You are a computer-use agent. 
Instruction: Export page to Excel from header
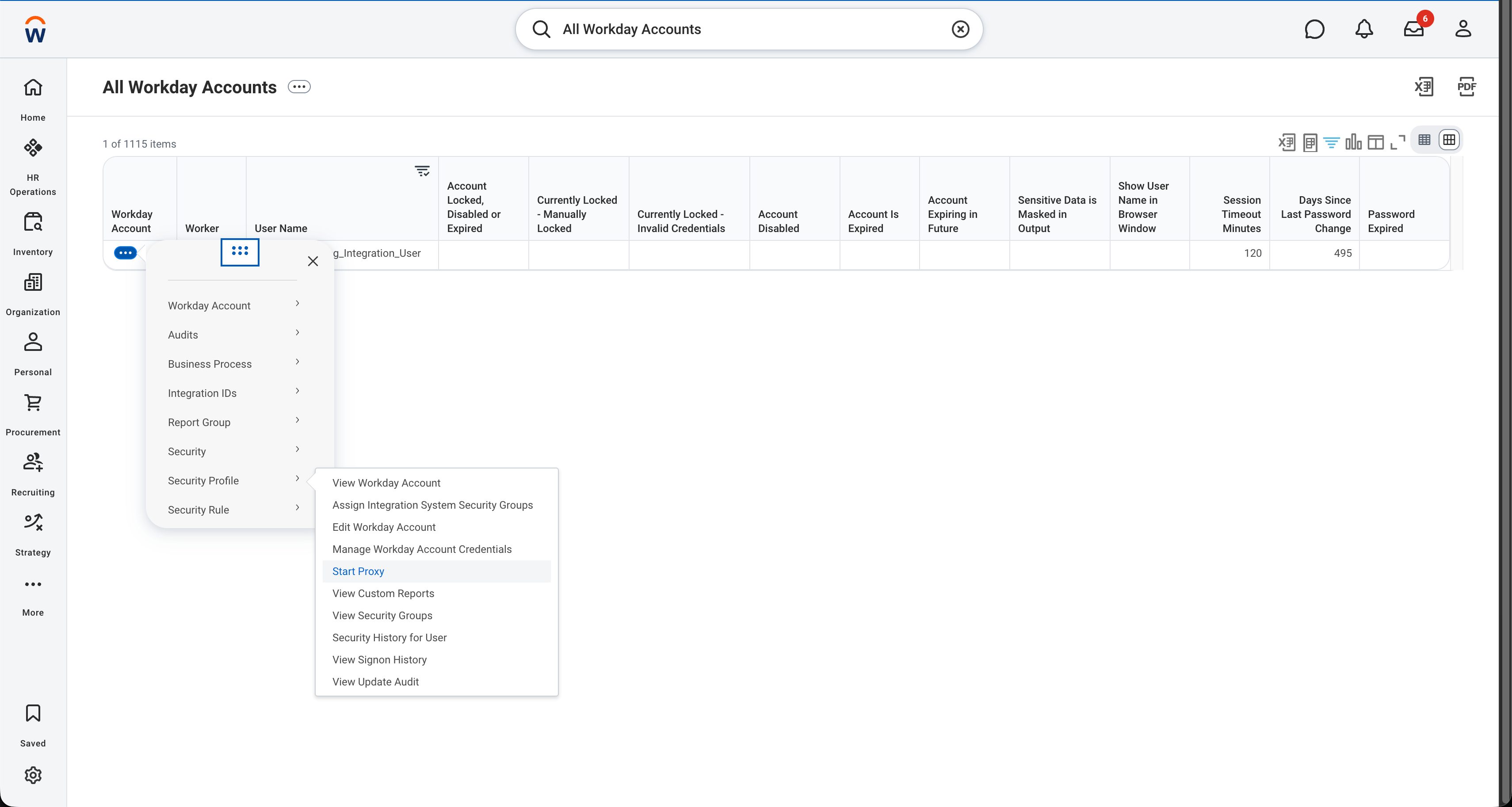[x=1424, y=87]
